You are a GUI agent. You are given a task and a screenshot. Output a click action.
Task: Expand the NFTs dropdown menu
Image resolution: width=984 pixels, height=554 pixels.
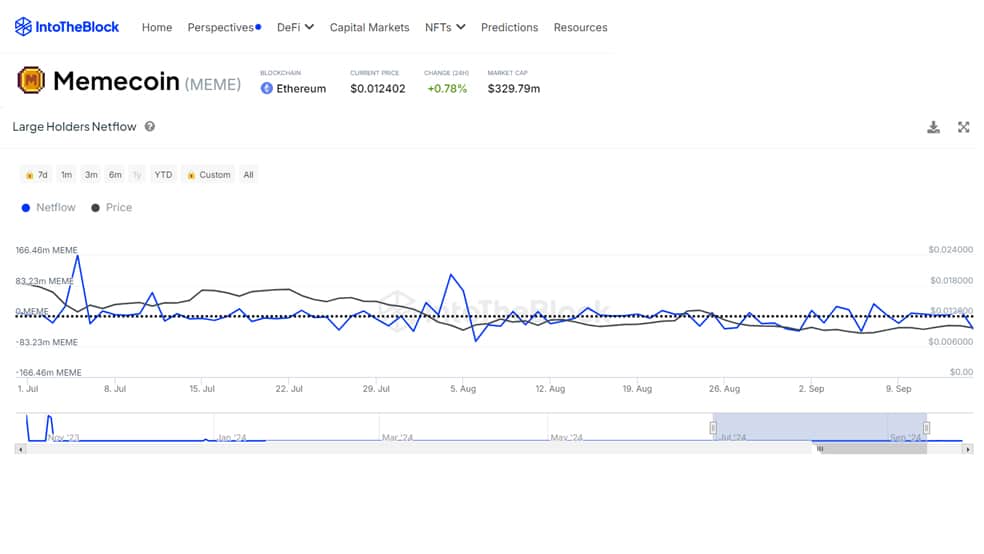click(x=445, y=27)
